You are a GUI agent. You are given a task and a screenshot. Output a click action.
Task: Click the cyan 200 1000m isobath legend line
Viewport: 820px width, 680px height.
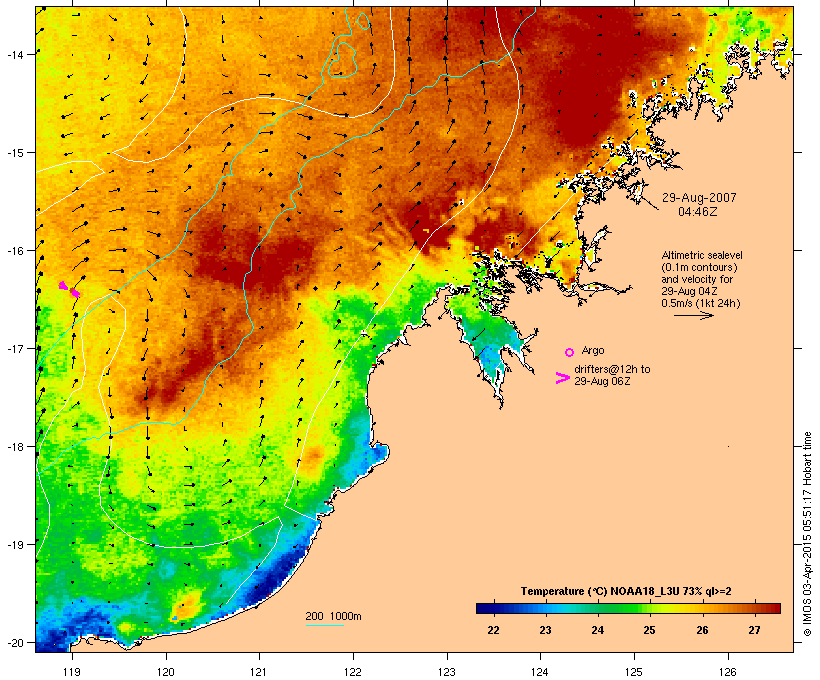tap(324, 625)
